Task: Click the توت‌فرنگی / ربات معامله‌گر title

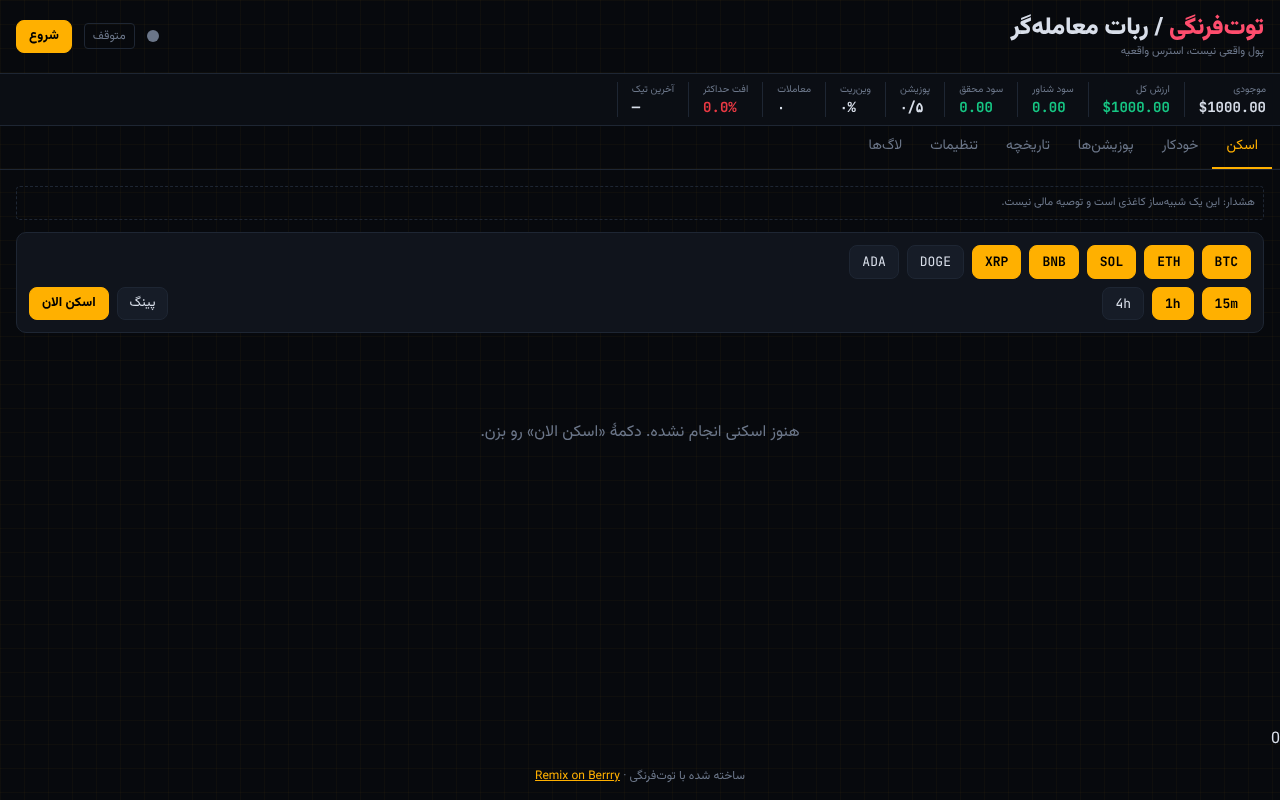Action: pyautogui.click(x=1137, y=27)
